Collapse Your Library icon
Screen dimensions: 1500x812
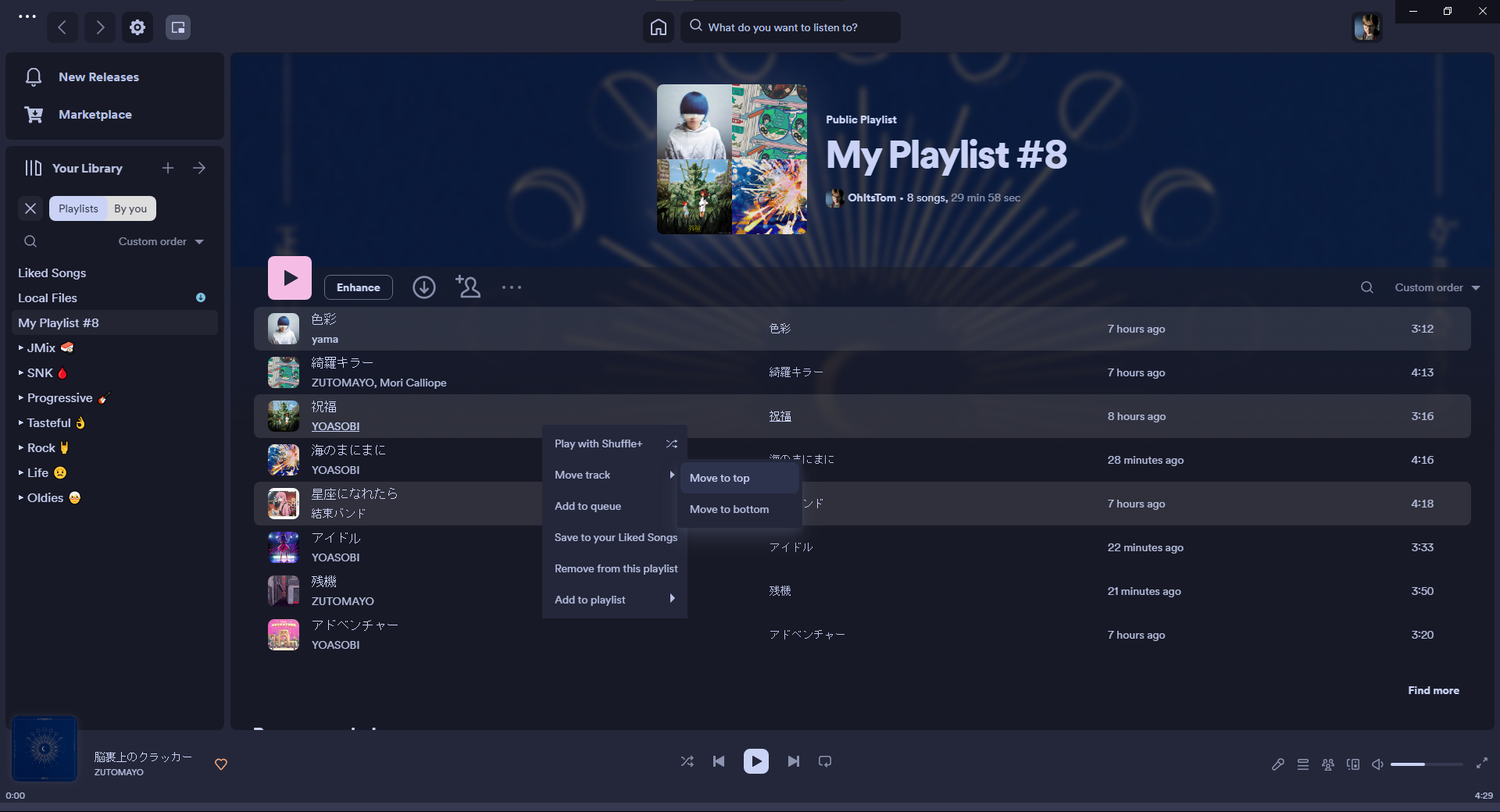coord(34,168)
